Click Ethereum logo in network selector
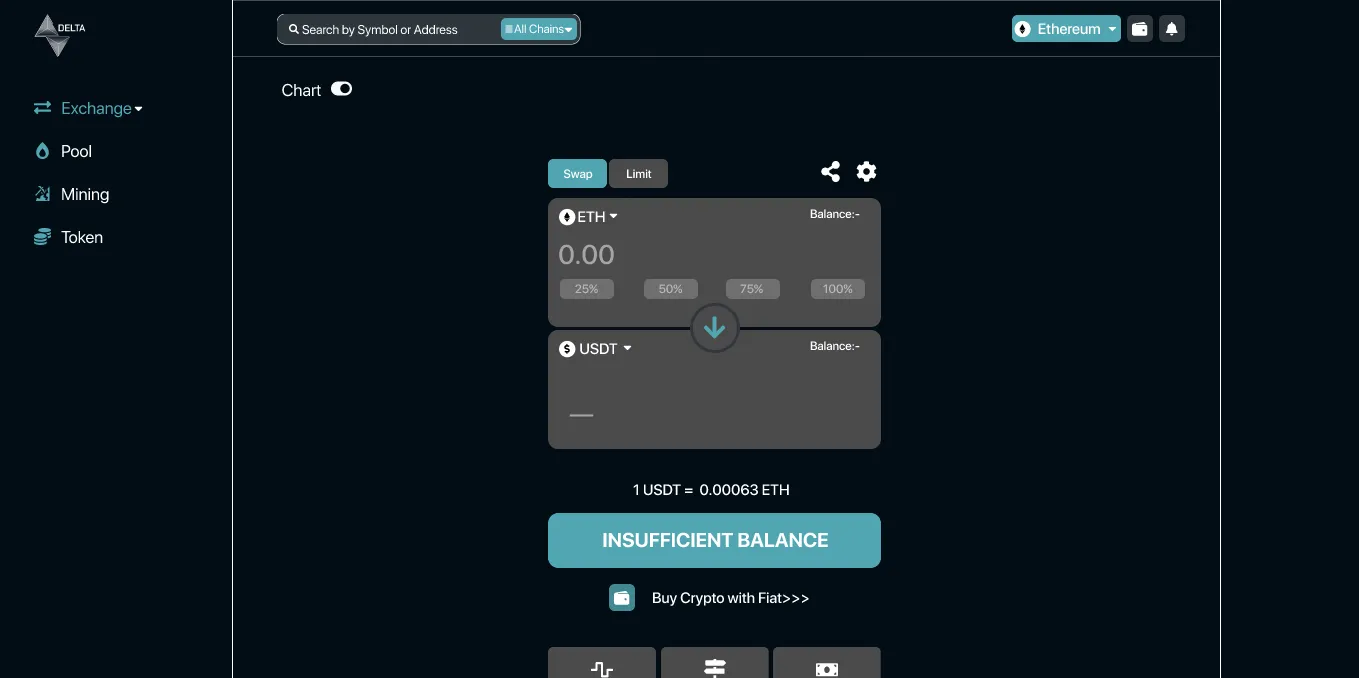 pos(1023,29)
